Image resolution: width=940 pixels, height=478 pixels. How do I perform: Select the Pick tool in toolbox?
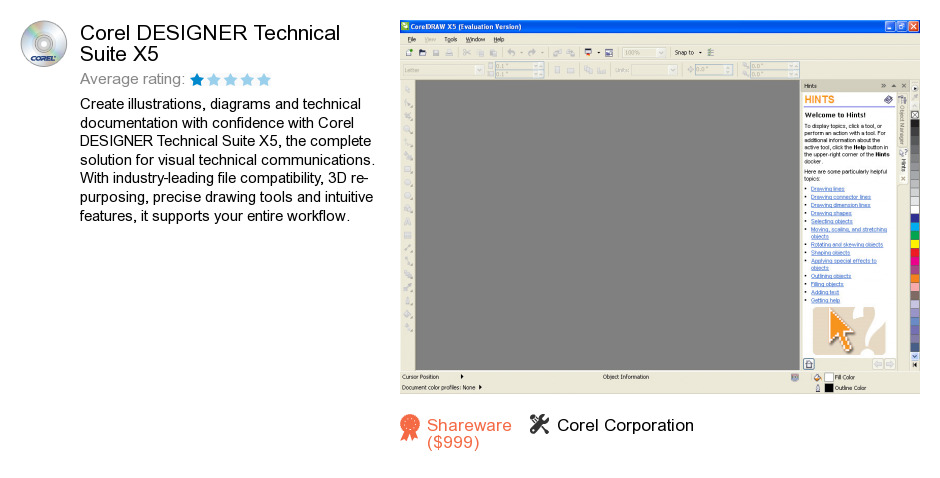point(408,90)
